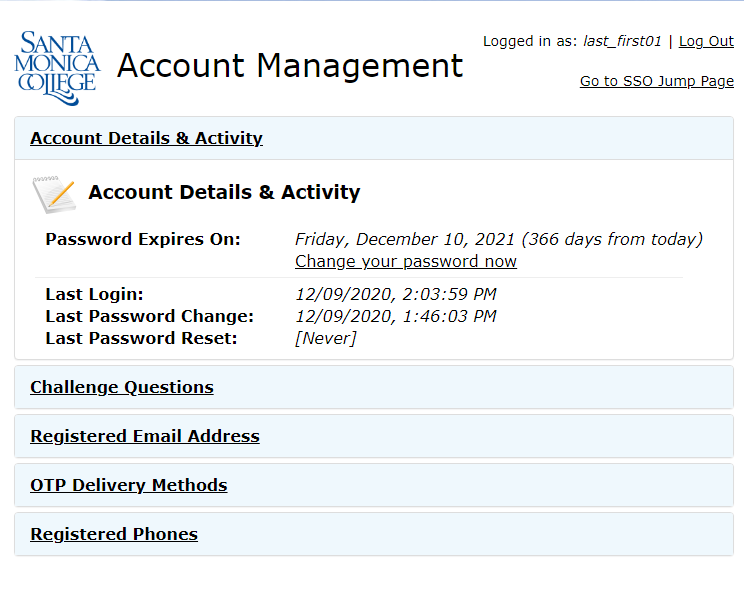The image size is (744, 598).
Task: Expand the Registered Email Address section
Action: click(144, 436)
